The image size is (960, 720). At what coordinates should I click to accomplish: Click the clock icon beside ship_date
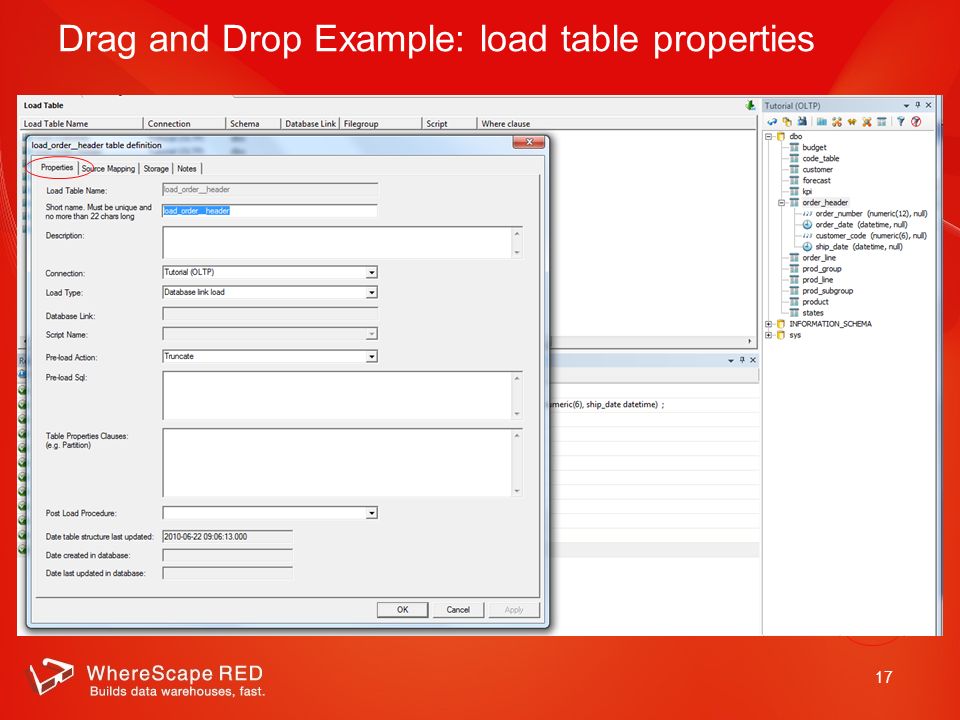click(808, 247)
